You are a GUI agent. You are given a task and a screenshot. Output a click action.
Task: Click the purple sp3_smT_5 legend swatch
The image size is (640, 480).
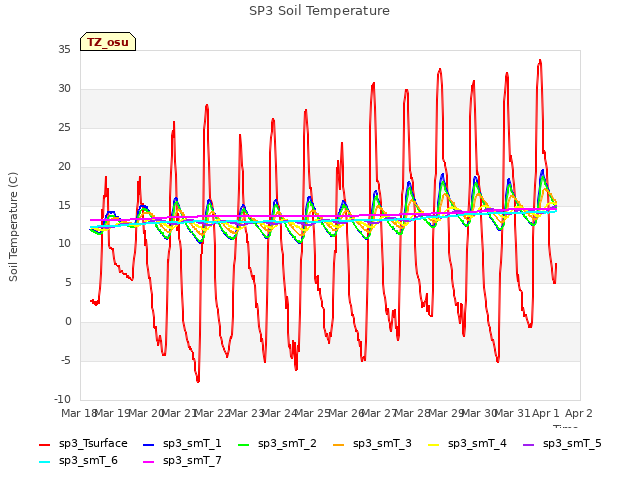point(529,444)
